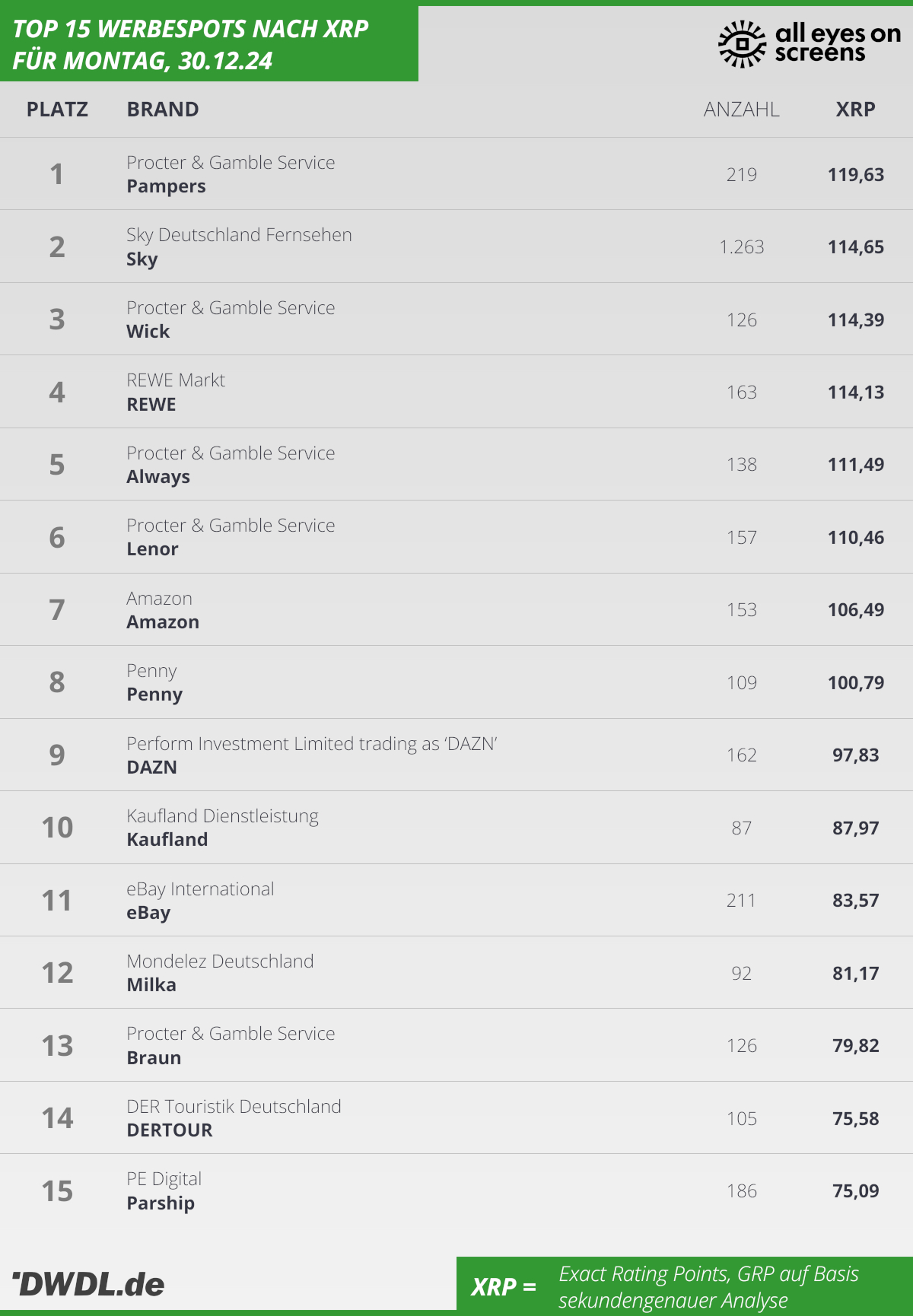Image resolution: width=913 pixels, height=1316 pixels.
Task: Click the eBay count value 211
Action: (x=741, y=901)
